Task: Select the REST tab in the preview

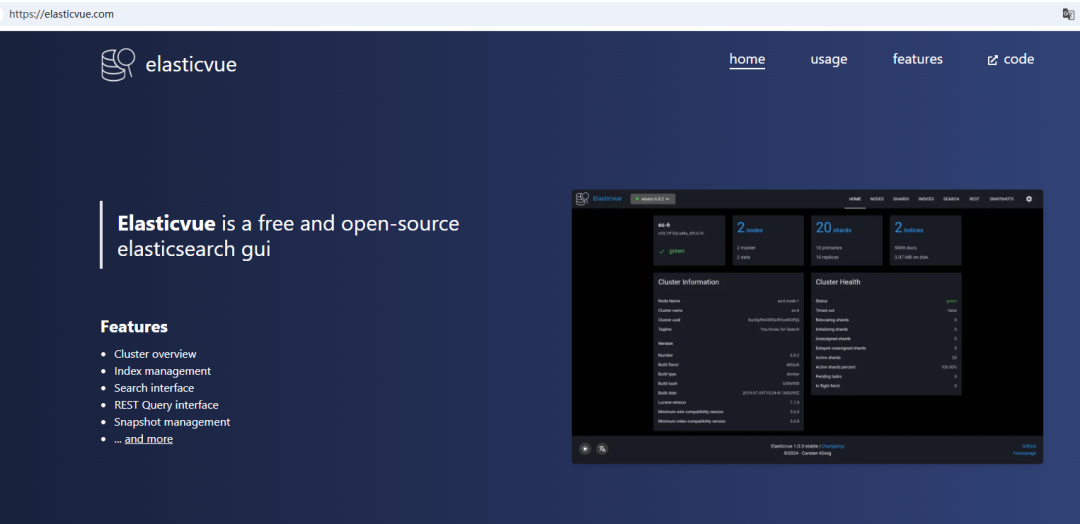Action: (x=974, y=199)
